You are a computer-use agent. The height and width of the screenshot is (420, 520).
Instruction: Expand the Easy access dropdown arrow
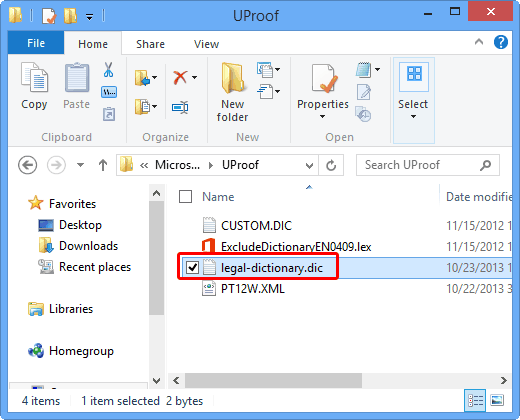(277, 91)
